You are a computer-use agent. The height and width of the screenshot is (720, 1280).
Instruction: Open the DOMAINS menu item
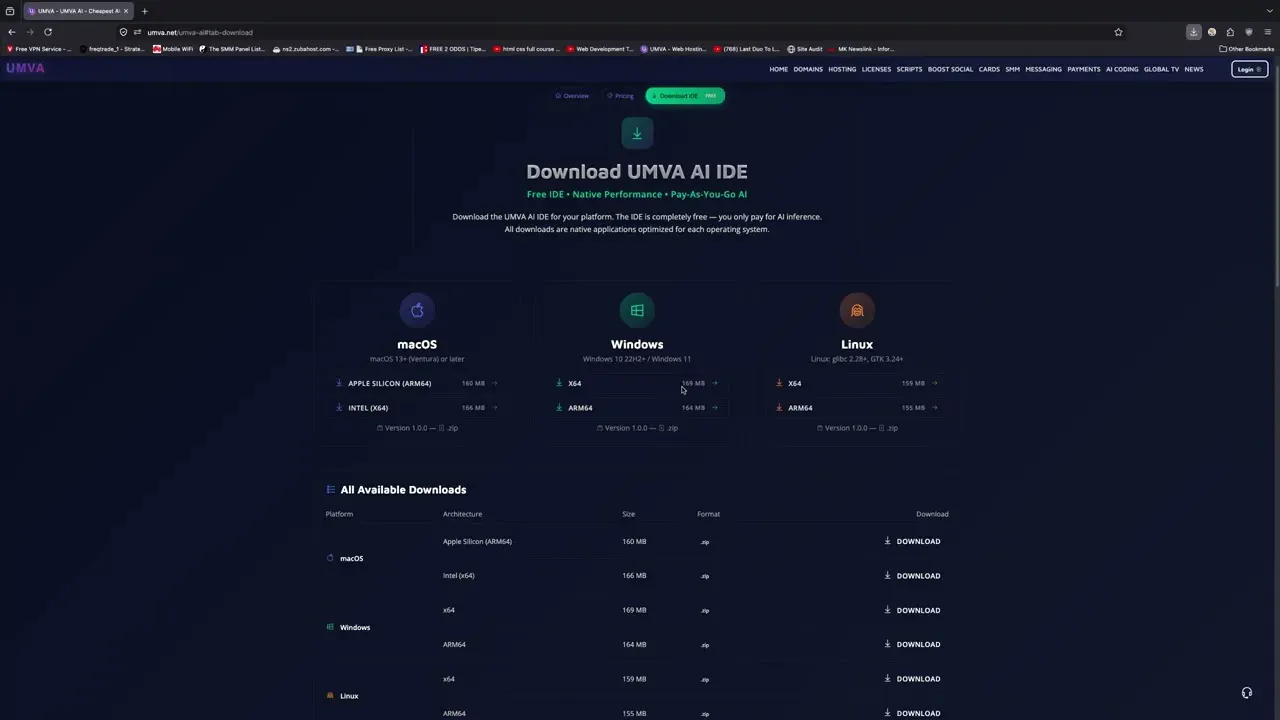pos(808,69)
